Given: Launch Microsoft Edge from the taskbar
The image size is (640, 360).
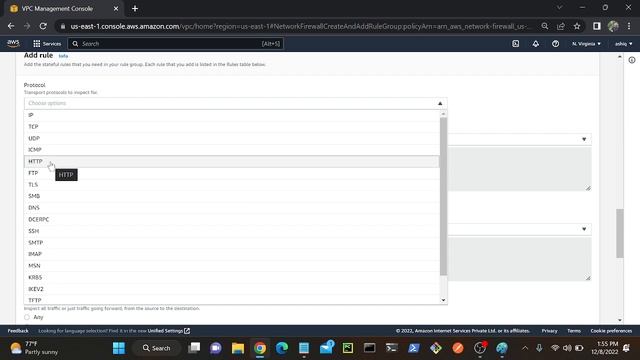Looking at the screenshot, I should click(282, 348).
